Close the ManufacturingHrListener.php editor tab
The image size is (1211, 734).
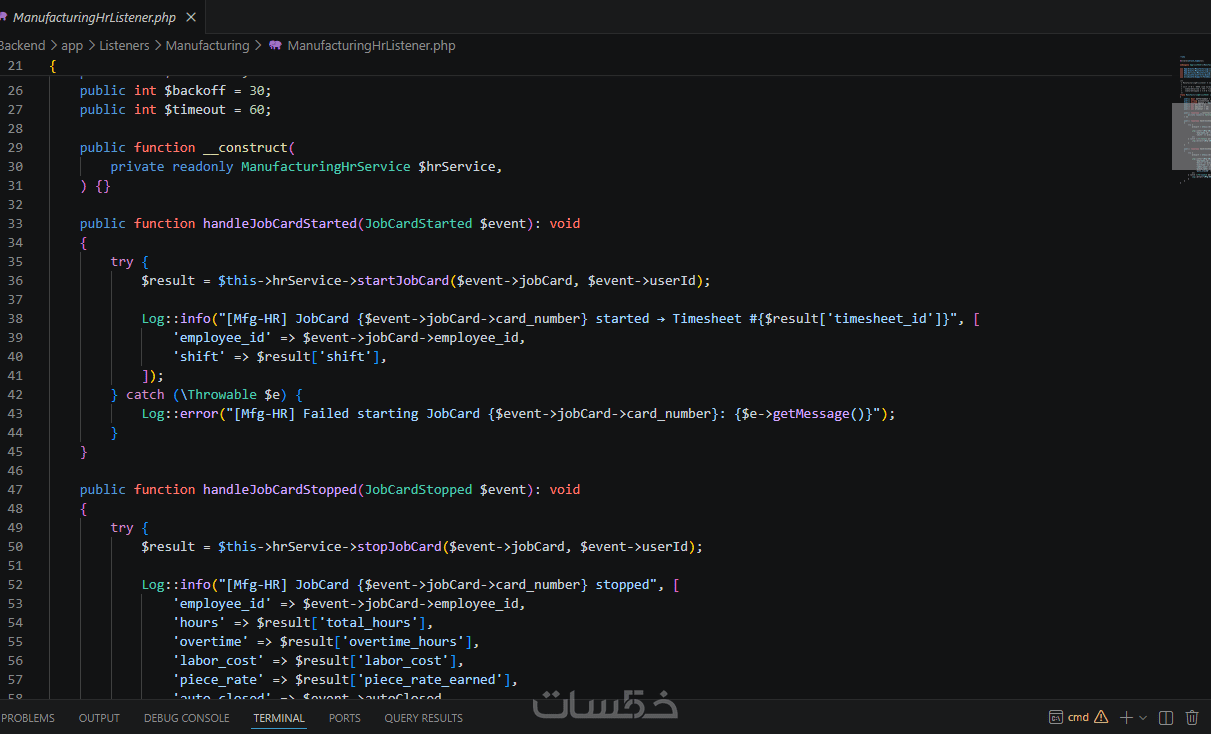tap(191, 17)
